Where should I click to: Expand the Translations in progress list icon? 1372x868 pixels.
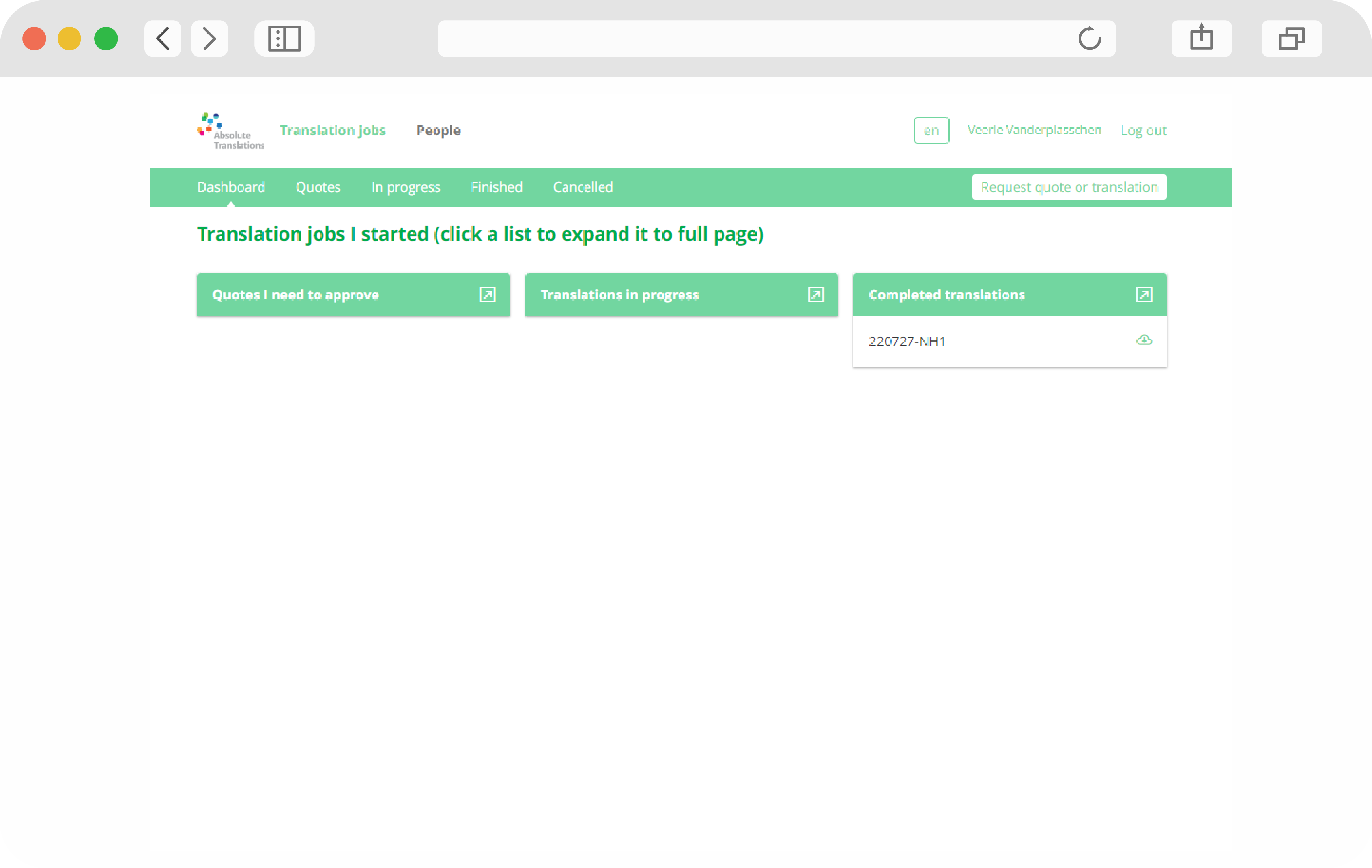pyautogui.click(x=815, y=295)
